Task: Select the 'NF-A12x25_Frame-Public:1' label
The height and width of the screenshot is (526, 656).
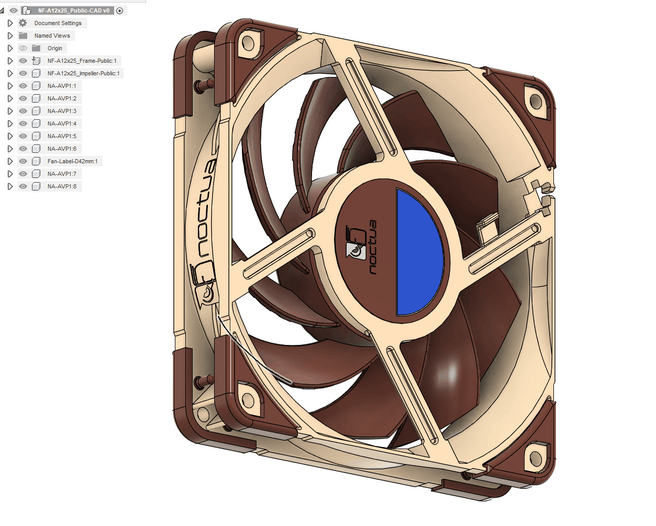Action: point(82,61)
